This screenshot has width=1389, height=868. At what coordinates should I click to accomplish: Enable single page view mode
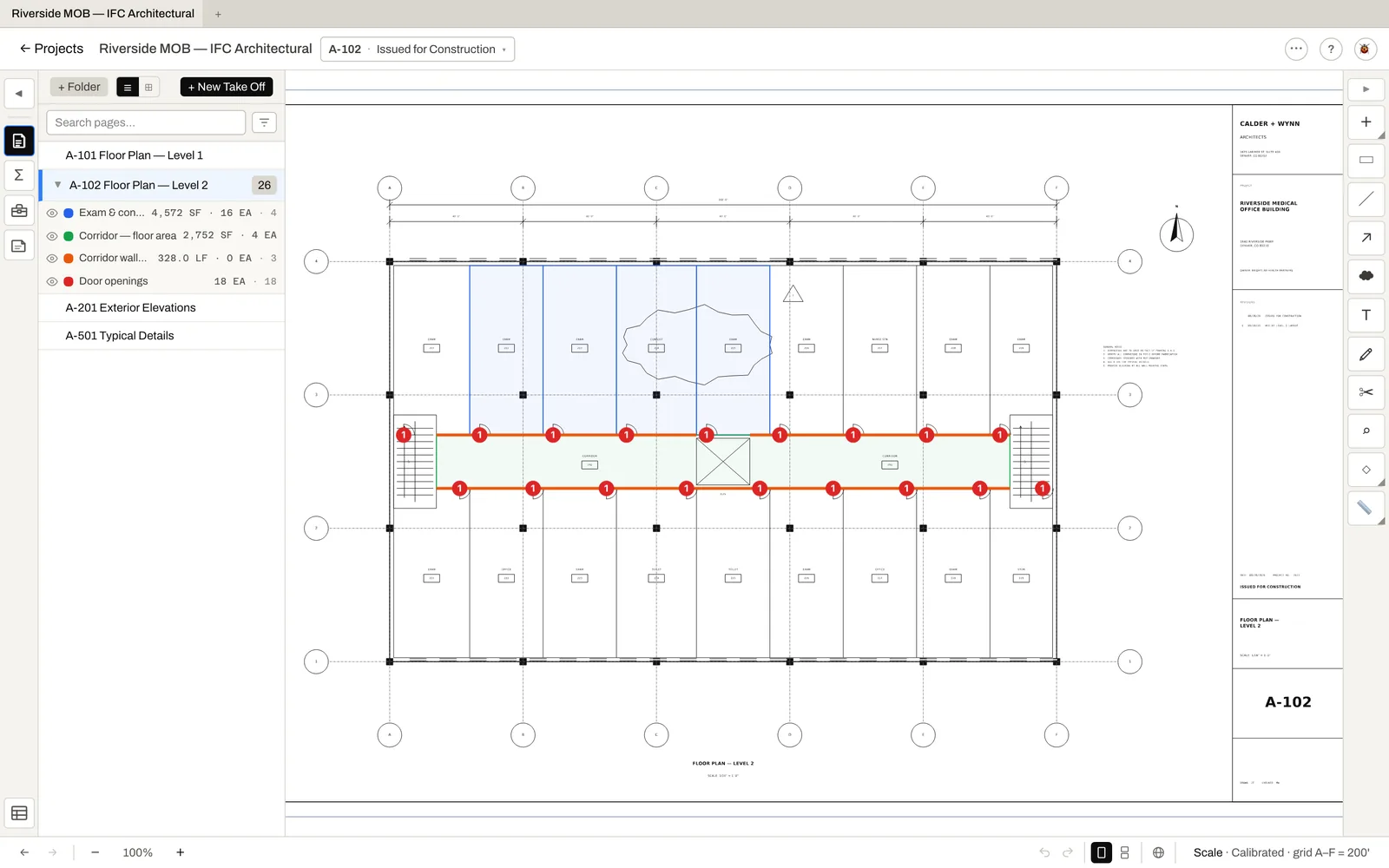click(x=1101, y=852)
